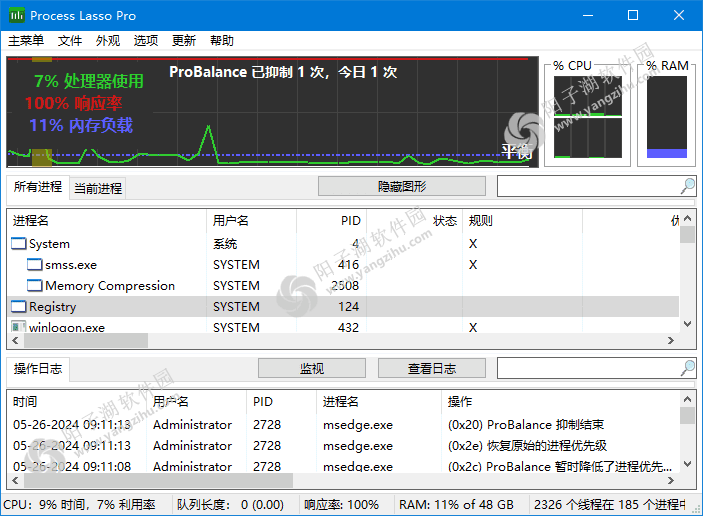Sort processes by 状态 column header
This screenshot has width=703, height=516.
click(x=415, y=221)
